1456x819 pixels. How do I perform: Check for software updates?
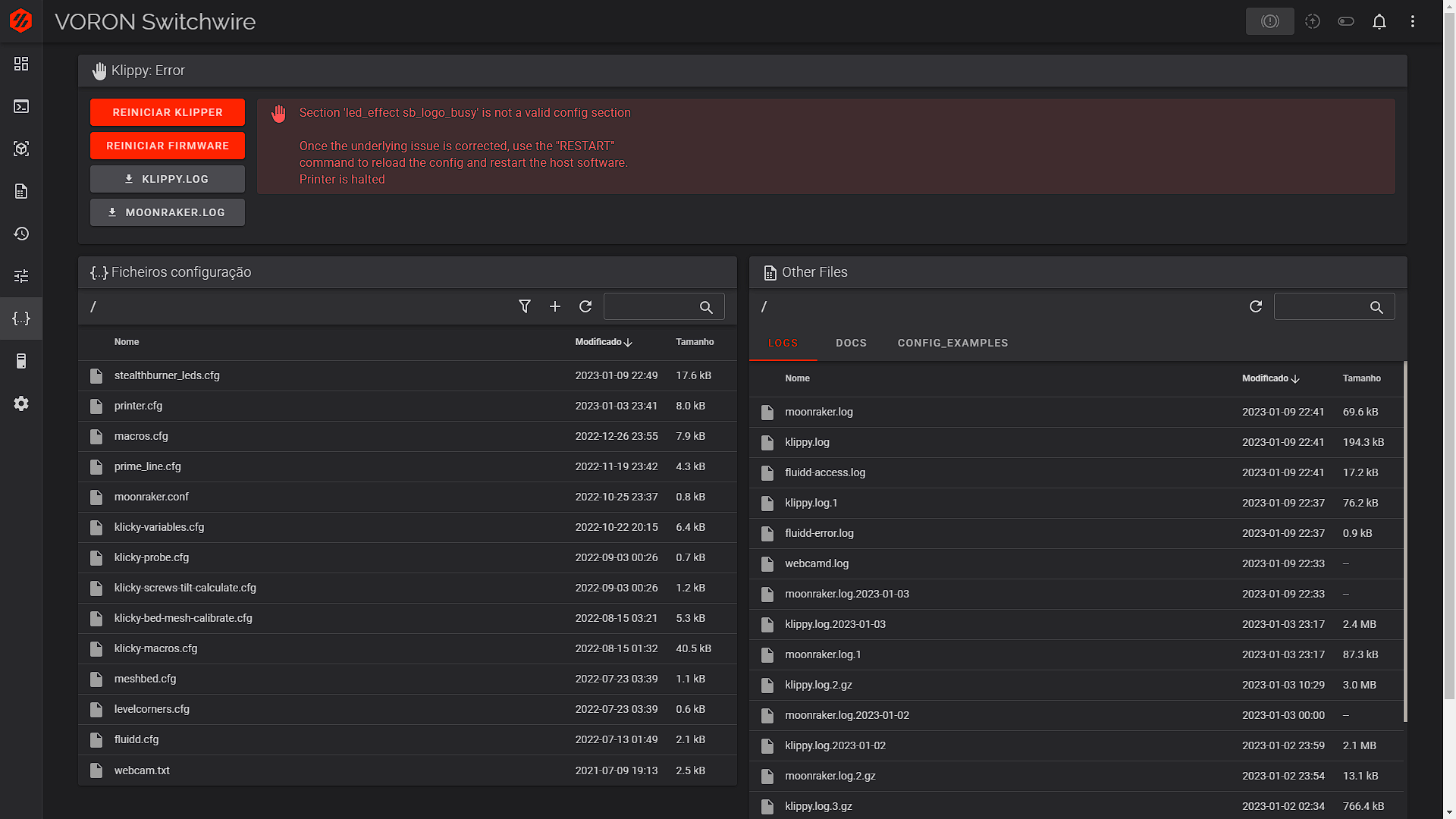pos(1312,21)
